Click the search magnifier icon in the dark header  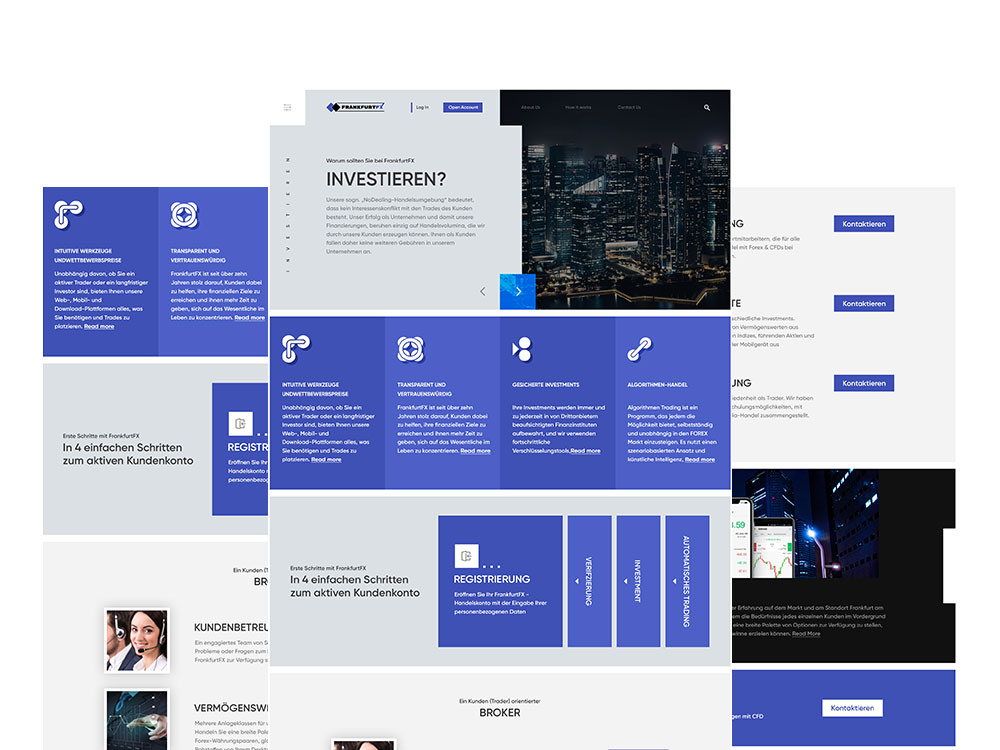point(707,107)
